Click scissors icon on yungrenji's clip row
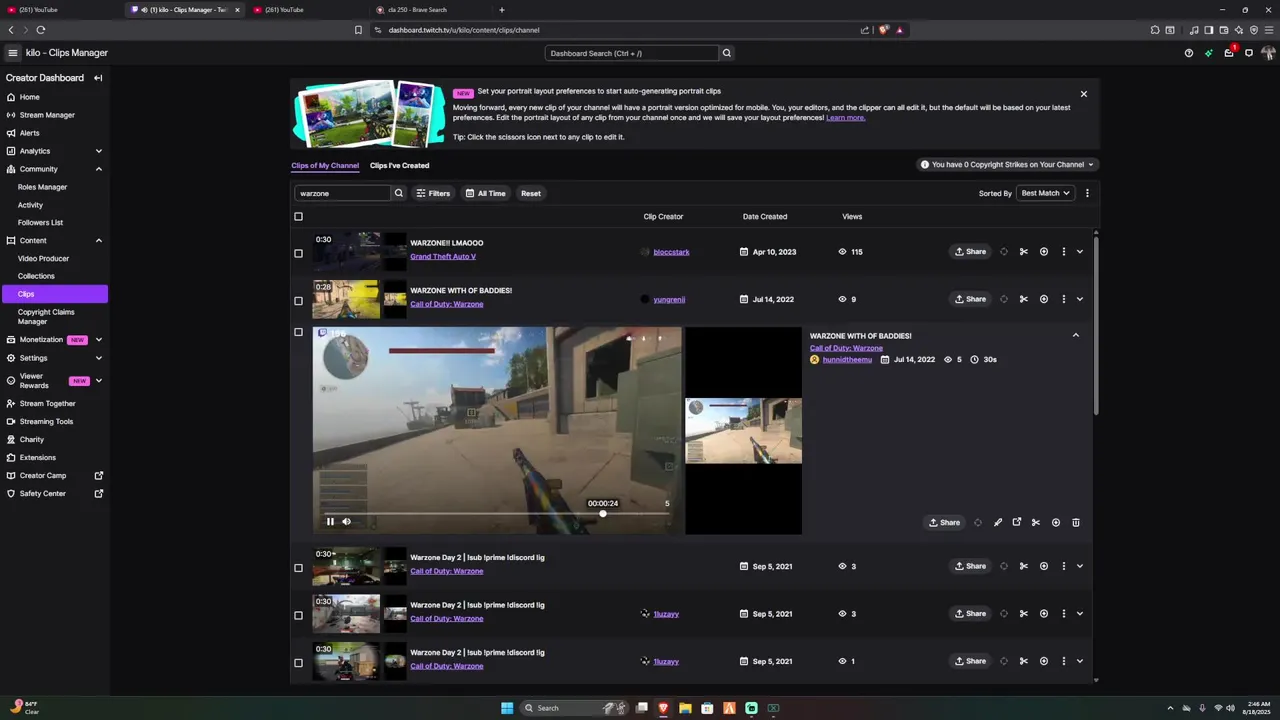This screenshot has height=720, width=1280. pos(1023,299)
